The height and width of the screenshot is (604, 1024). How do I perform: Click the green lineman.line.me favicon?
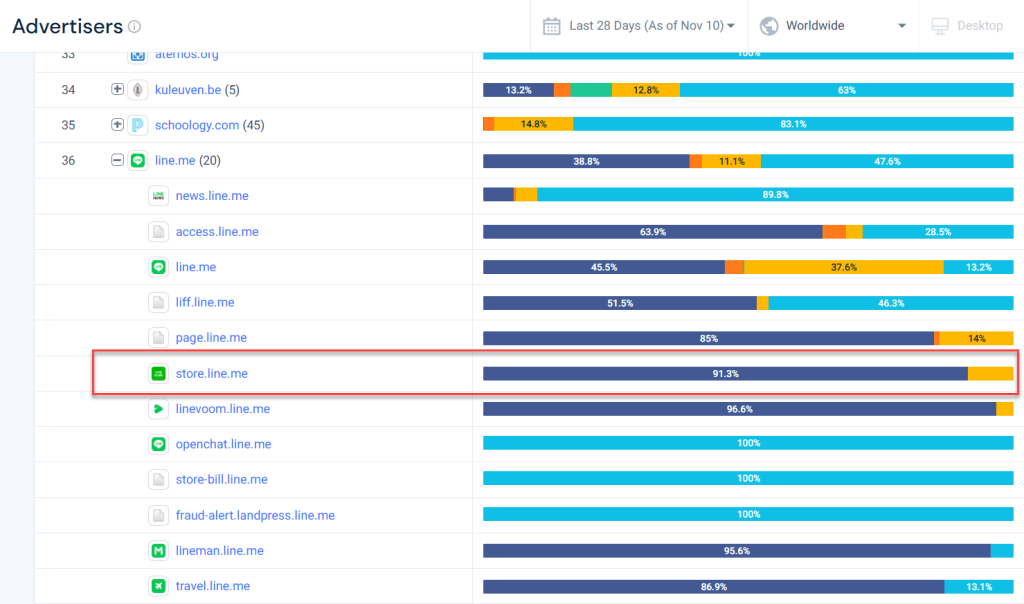click(158, 551)
